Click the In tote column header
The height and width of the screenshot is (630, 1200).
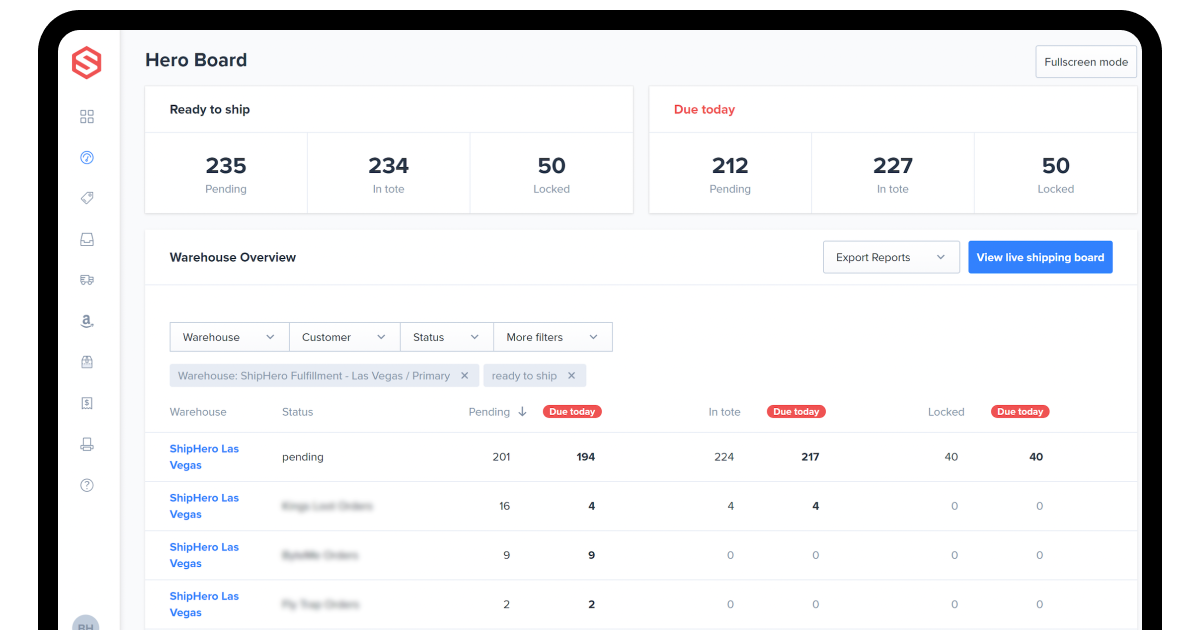[725, 412]
